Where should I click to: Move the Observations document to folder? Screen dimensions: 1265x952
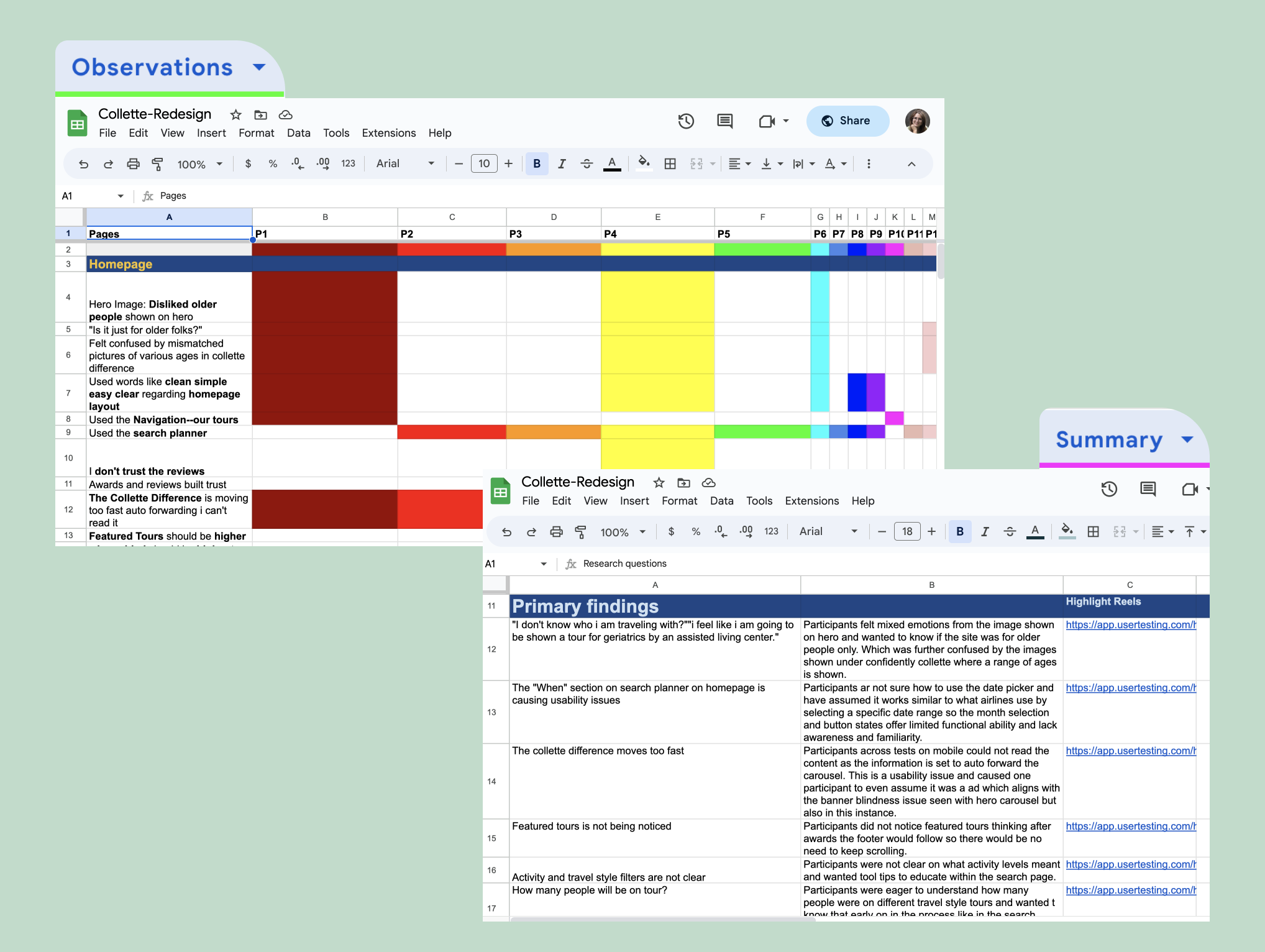point(260,115)
